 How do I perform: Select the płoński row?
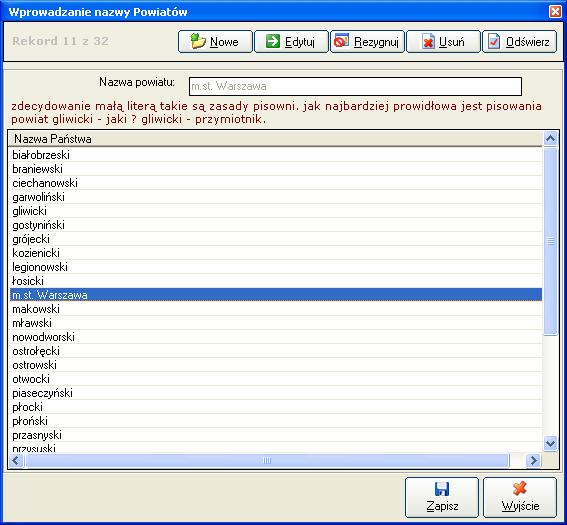coord(275,421)
